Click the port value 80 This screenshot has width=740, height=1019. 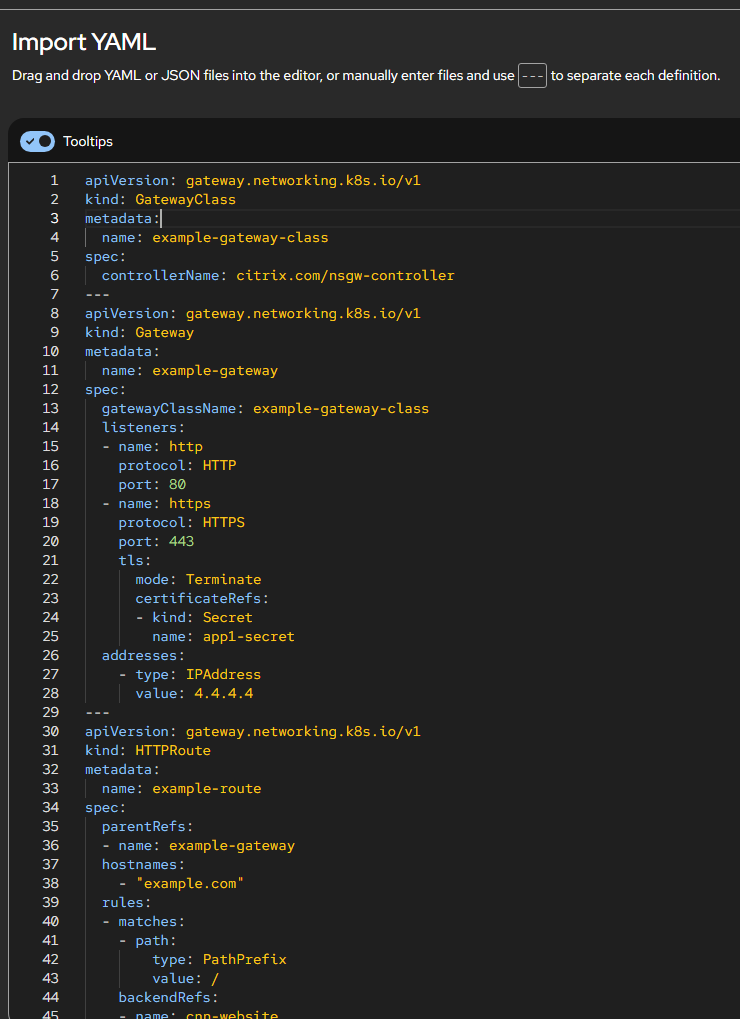point(177,484)
